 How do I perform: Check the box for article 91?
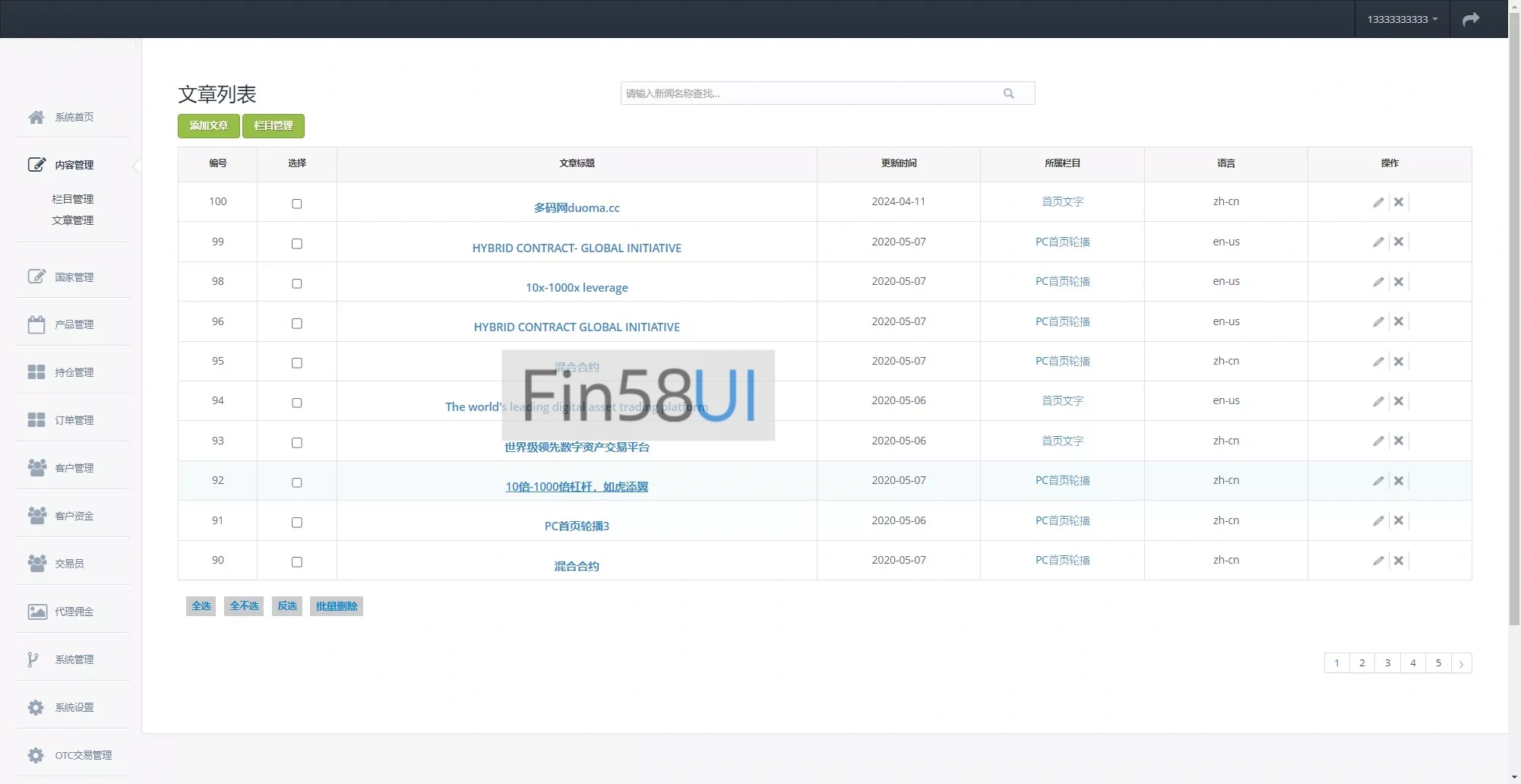pos(297,523)
